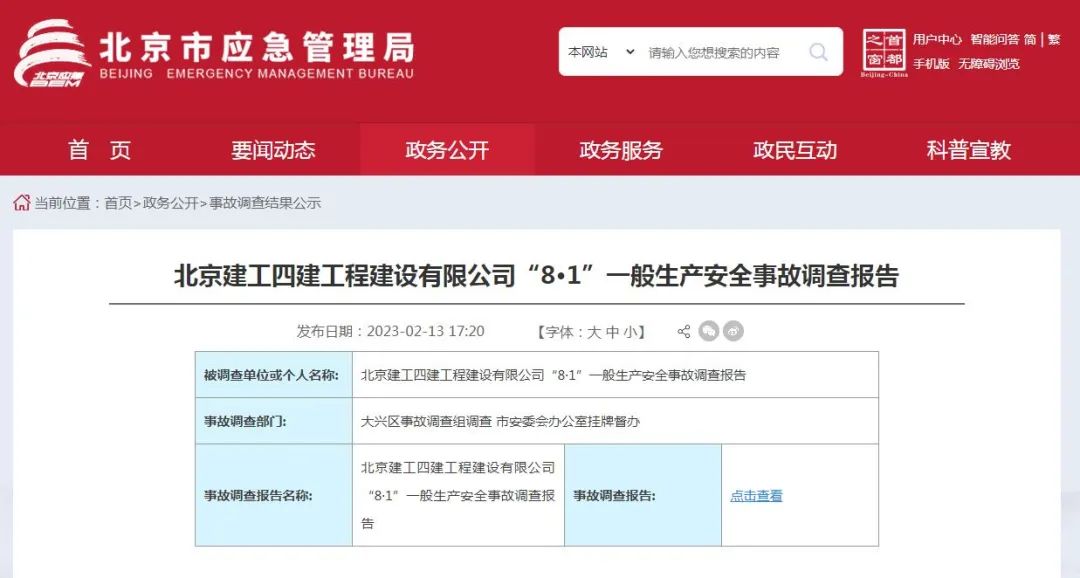Switch to traditional Chinese 繁
This screenshot has width=1080, height=578.
point(1055,39)
